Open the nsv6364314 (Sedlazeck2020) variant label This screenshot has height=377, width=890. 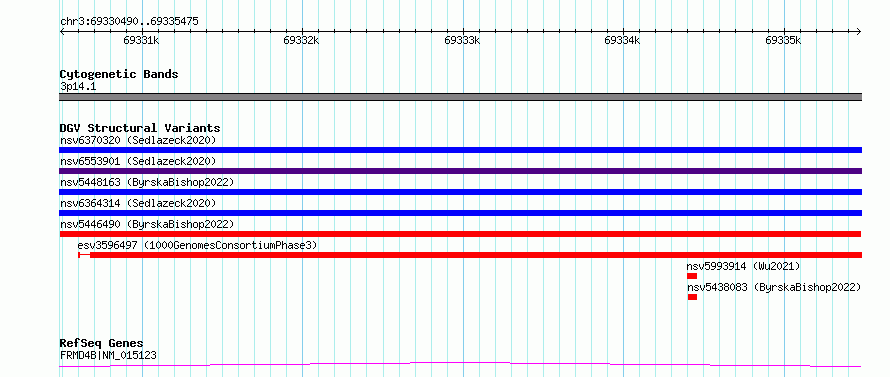[138, 203]
